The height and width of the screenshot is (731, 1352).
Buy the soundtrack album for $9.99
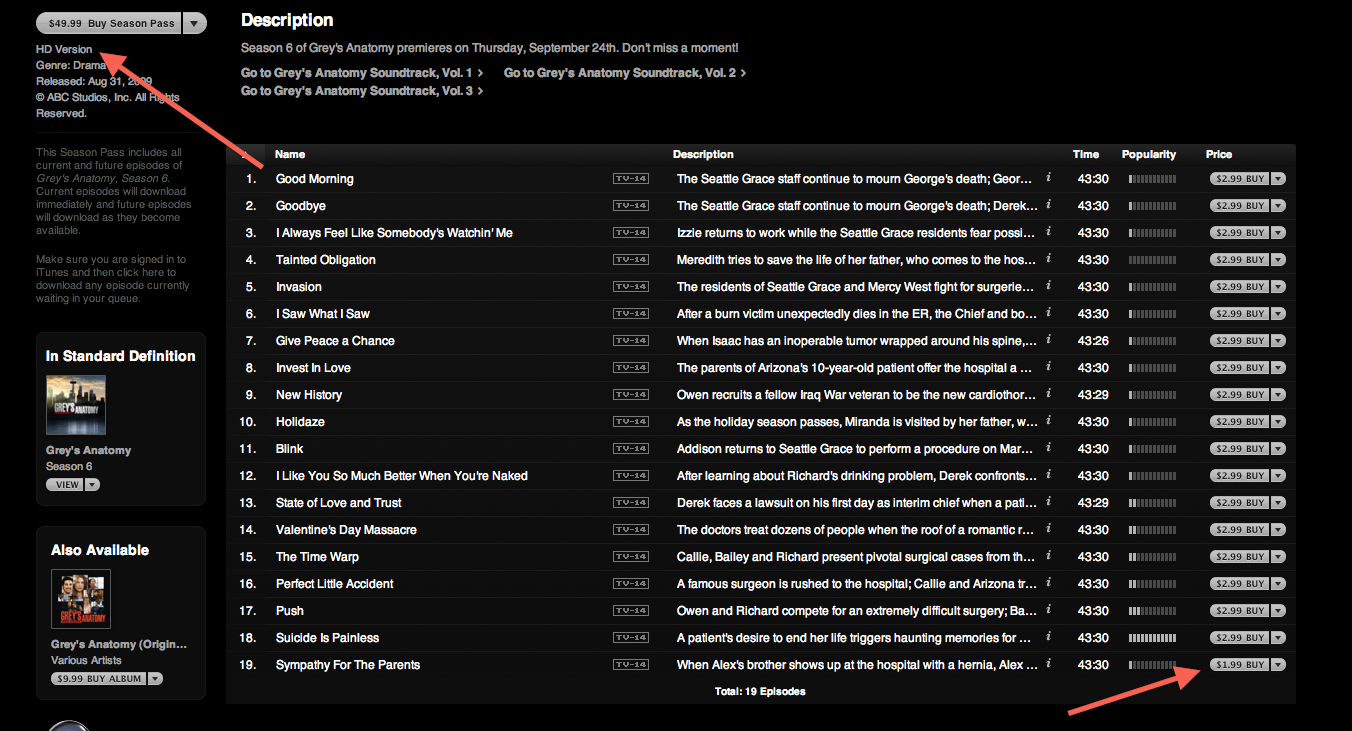point(99,679)
